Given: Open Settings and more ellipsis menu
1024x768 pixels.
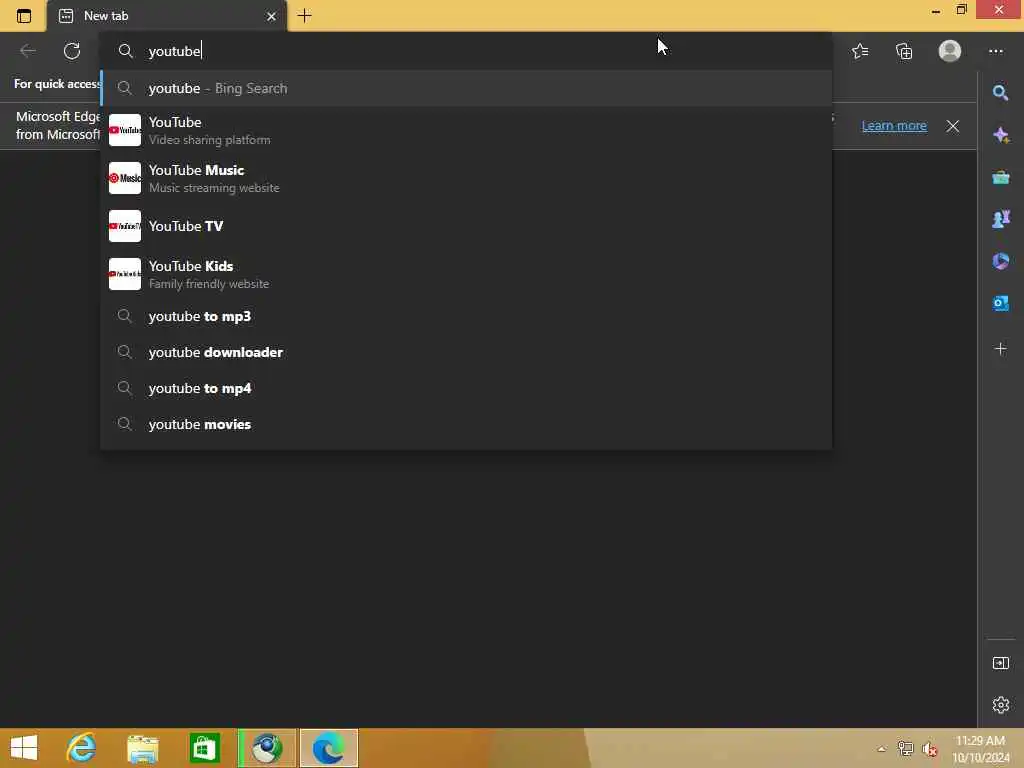Looking at the screenshot, I should pyautogui.click(x=995, y=51).
